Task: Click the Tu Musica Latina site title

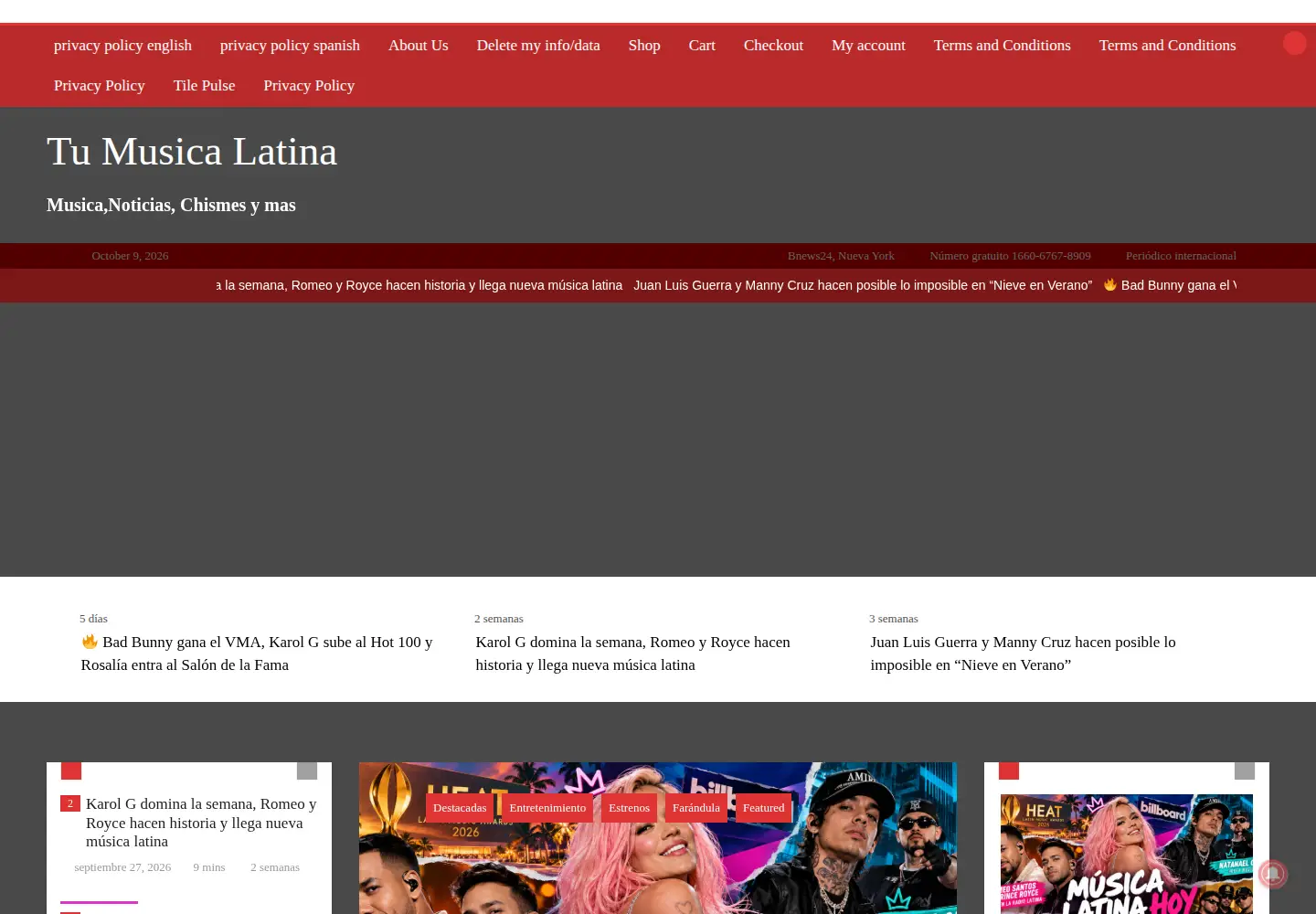Action: pos(192,152)
